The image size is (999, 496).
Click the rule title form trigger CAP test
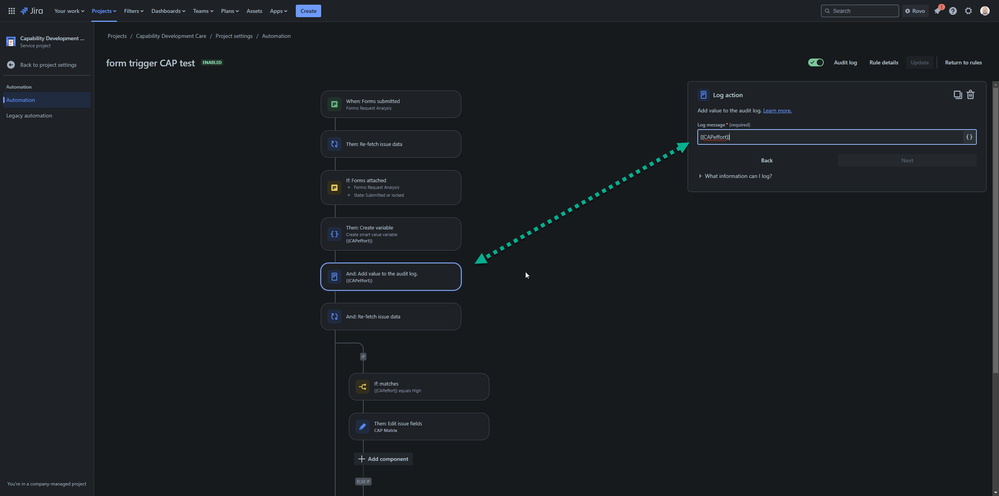coord(150,63)
